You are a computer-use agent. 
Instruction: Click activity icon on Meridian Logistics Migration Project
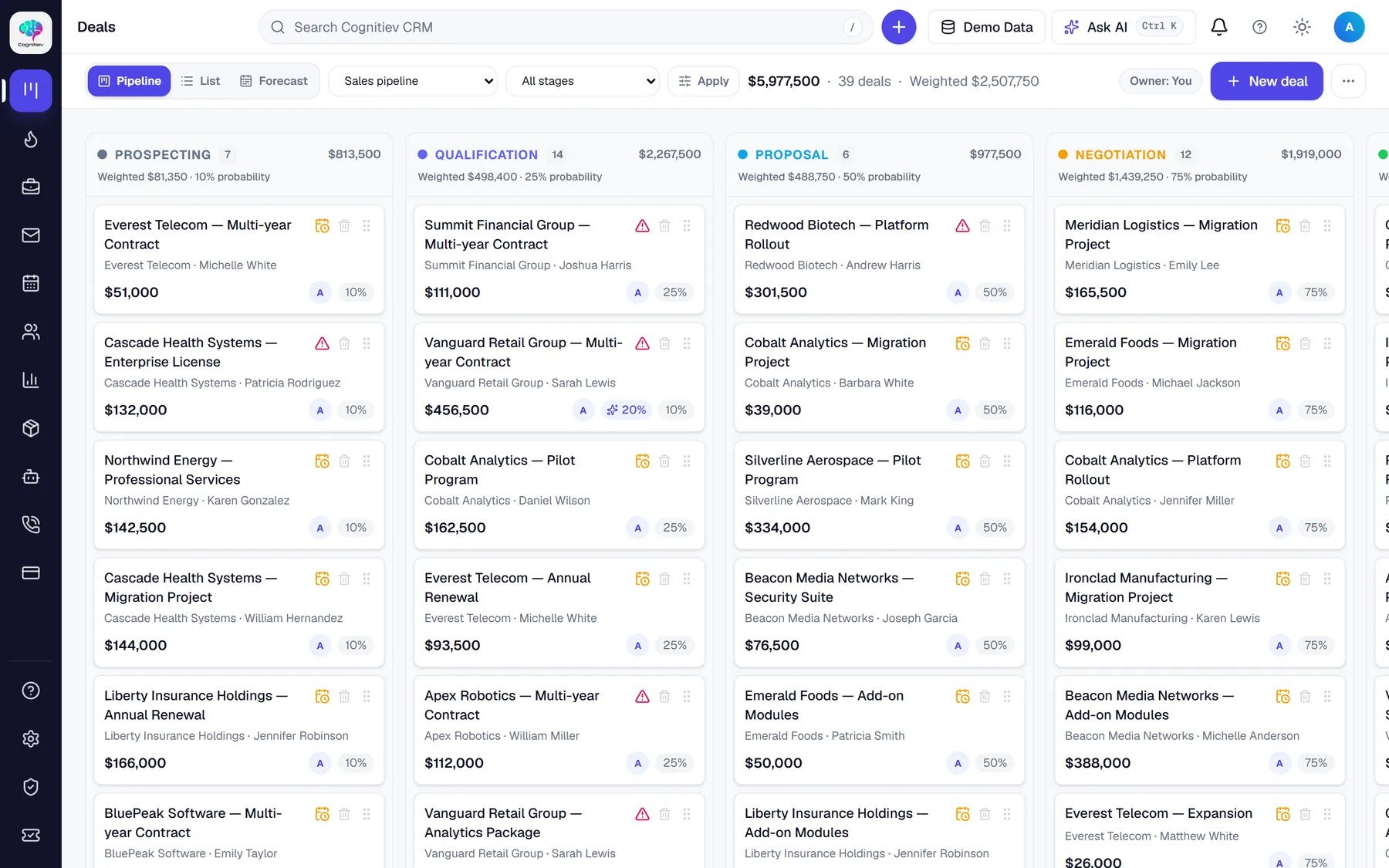coord(1283,226)
